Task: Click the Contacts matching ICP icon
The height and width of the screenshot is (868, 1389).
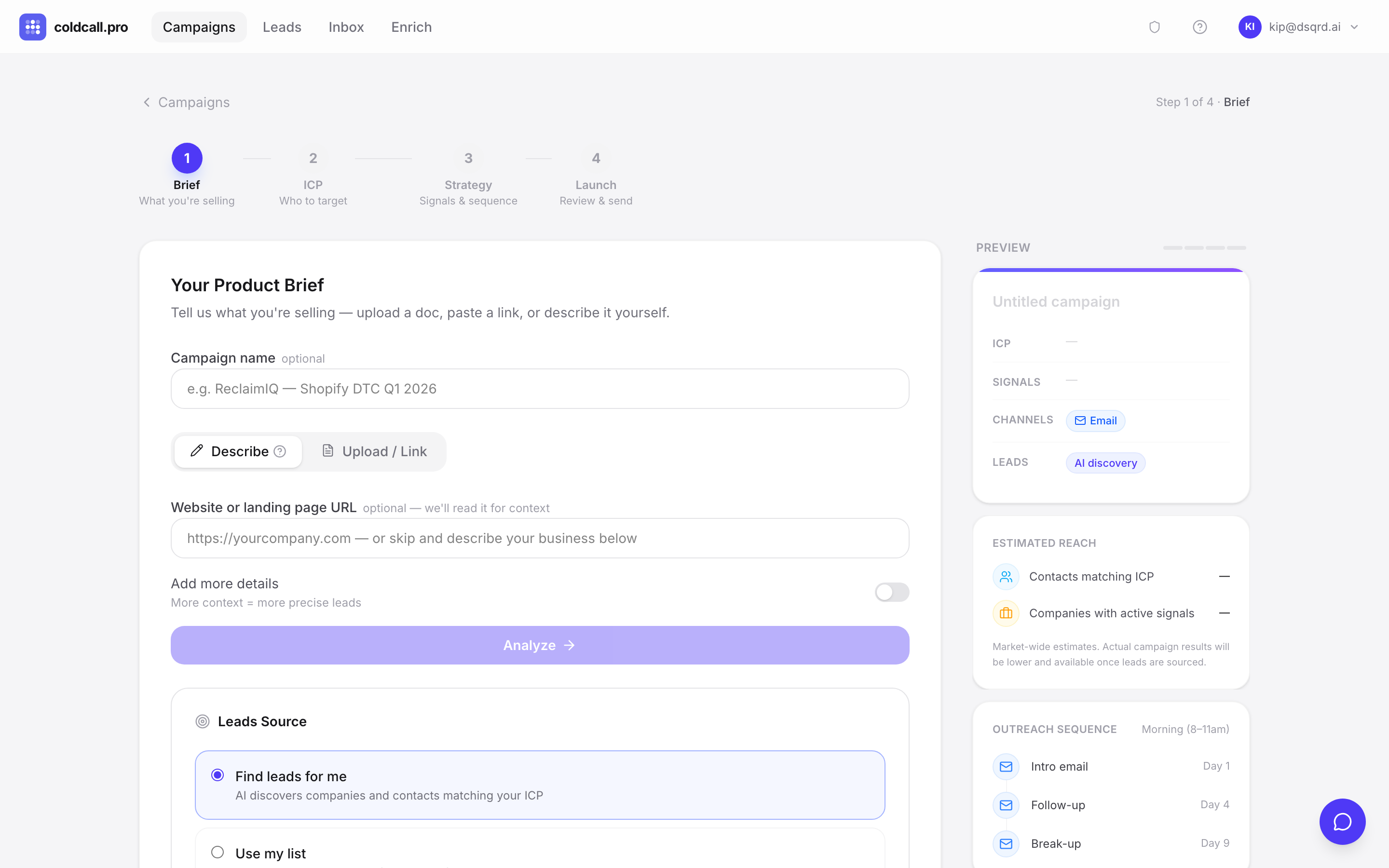Action: pyautogui.click(x=1006, y=576)
